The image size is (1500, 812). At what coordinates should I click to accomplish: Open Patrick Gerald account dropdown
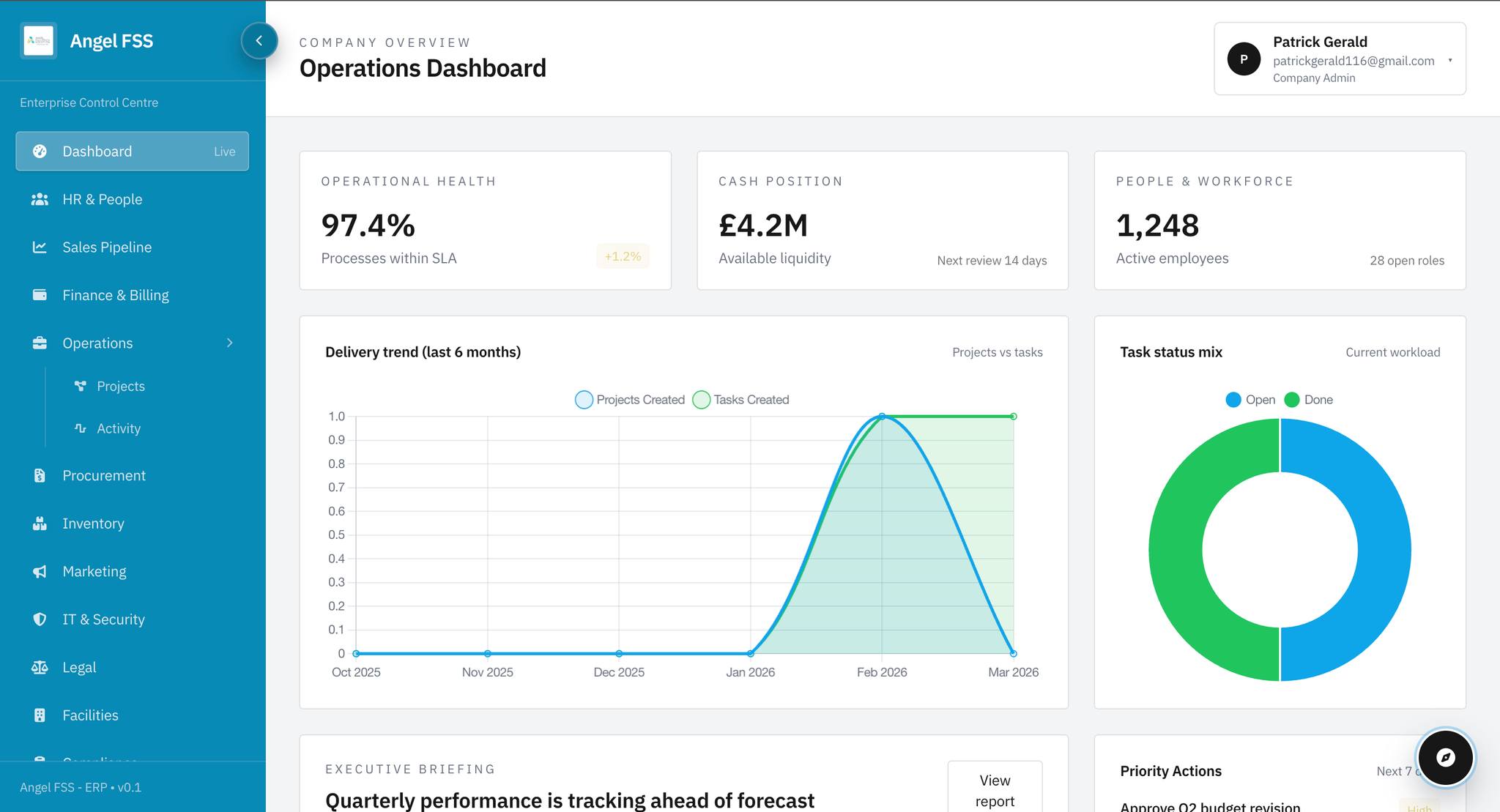[x=1449, y=60]
